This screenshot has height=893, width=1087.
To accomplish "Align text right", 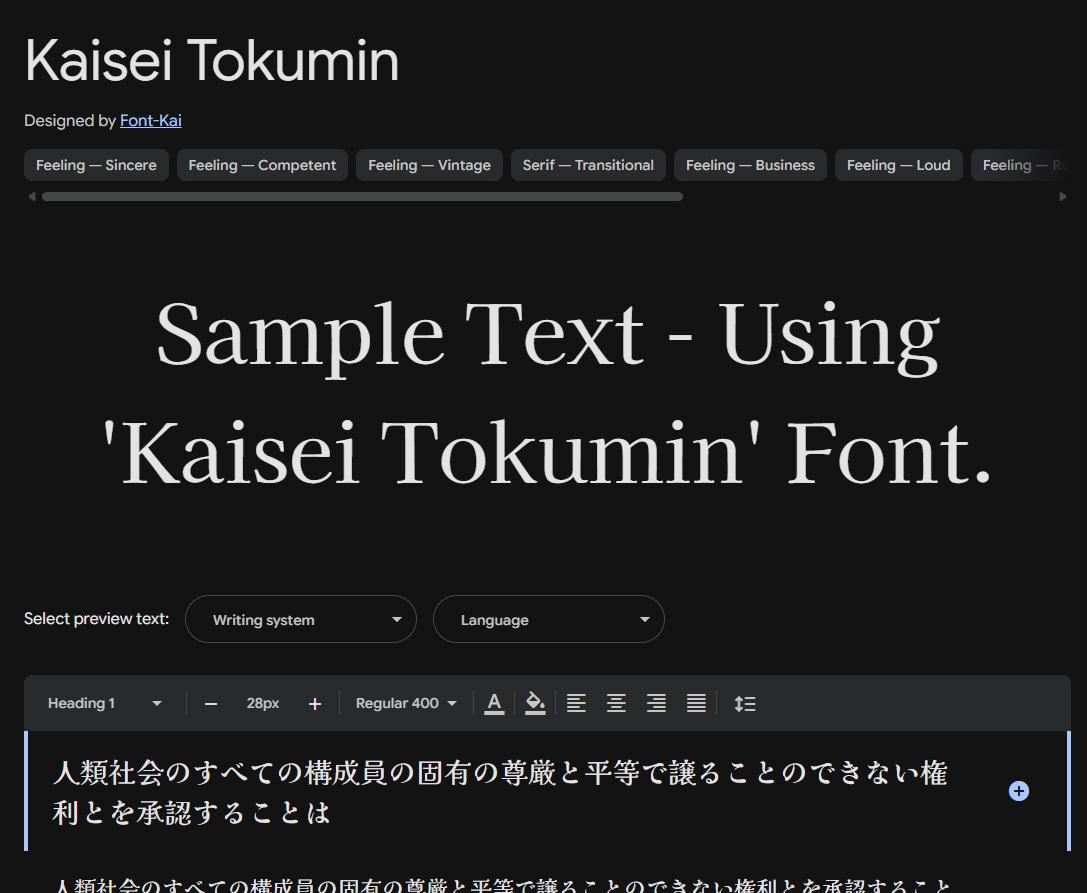I will click(x=656, y=703).
